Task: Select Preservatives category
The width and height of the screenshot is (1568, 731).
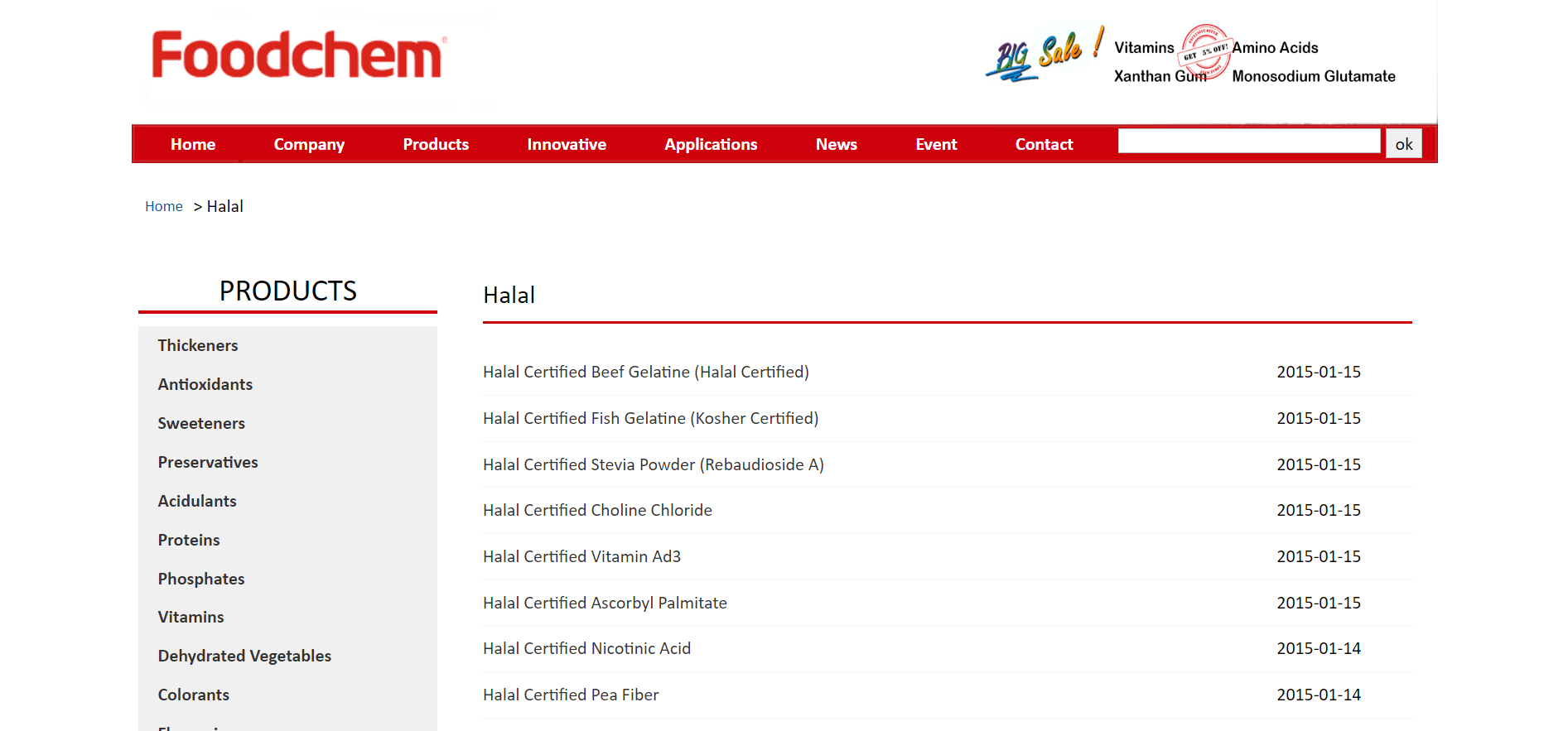Action: [208, 462]
